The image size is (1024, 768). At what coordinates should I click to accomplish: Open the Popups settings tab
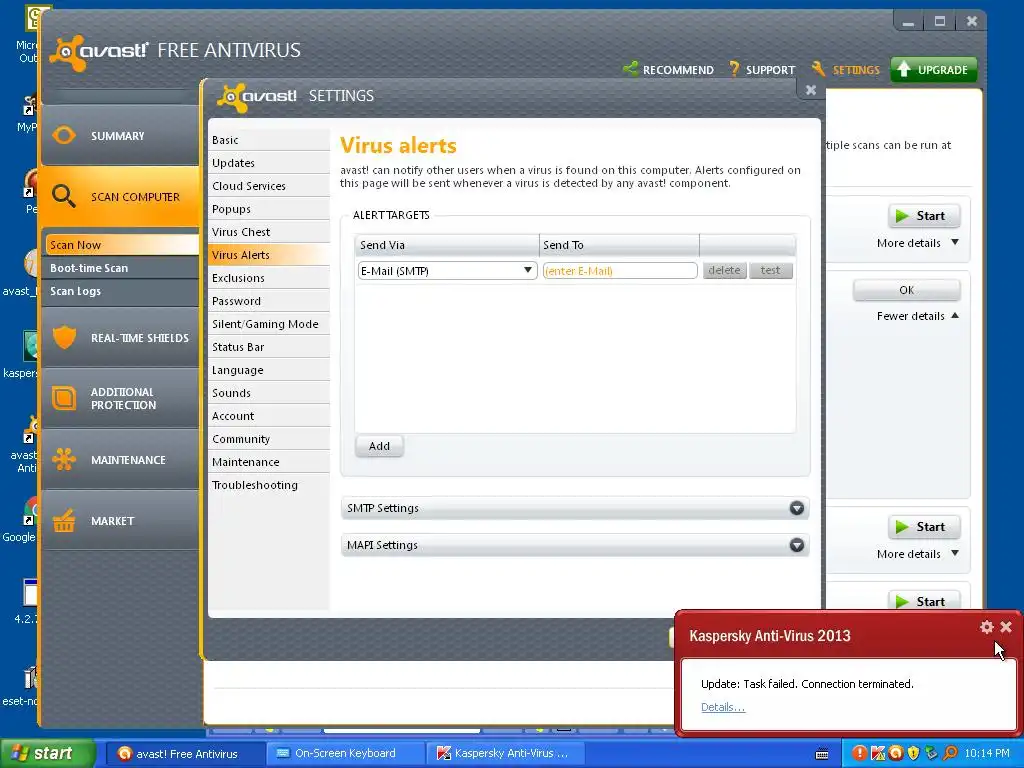tap(269, 209)
